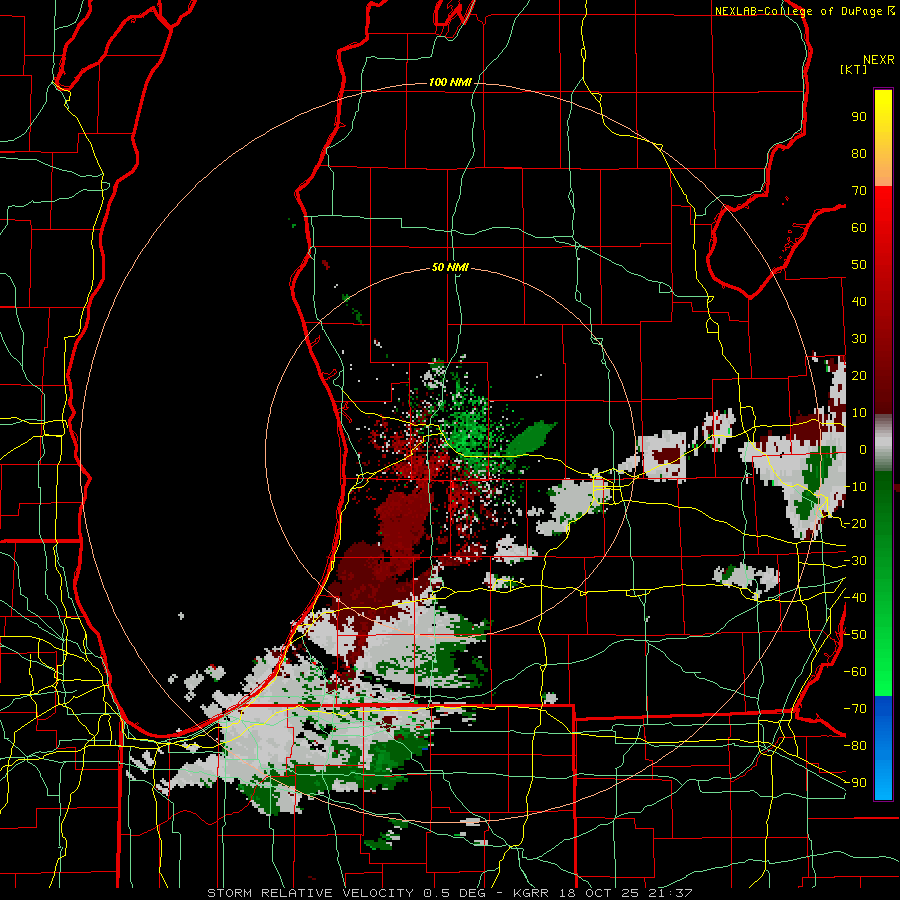Click the "50 NMI" range ring label
The image size is (900, 900).
point(450,267)
